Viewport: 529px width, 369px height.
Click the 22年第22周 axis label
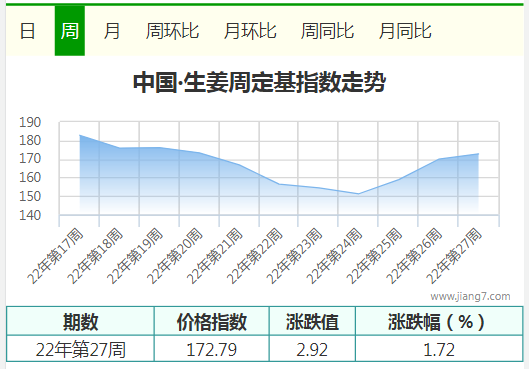pos(254,256)
